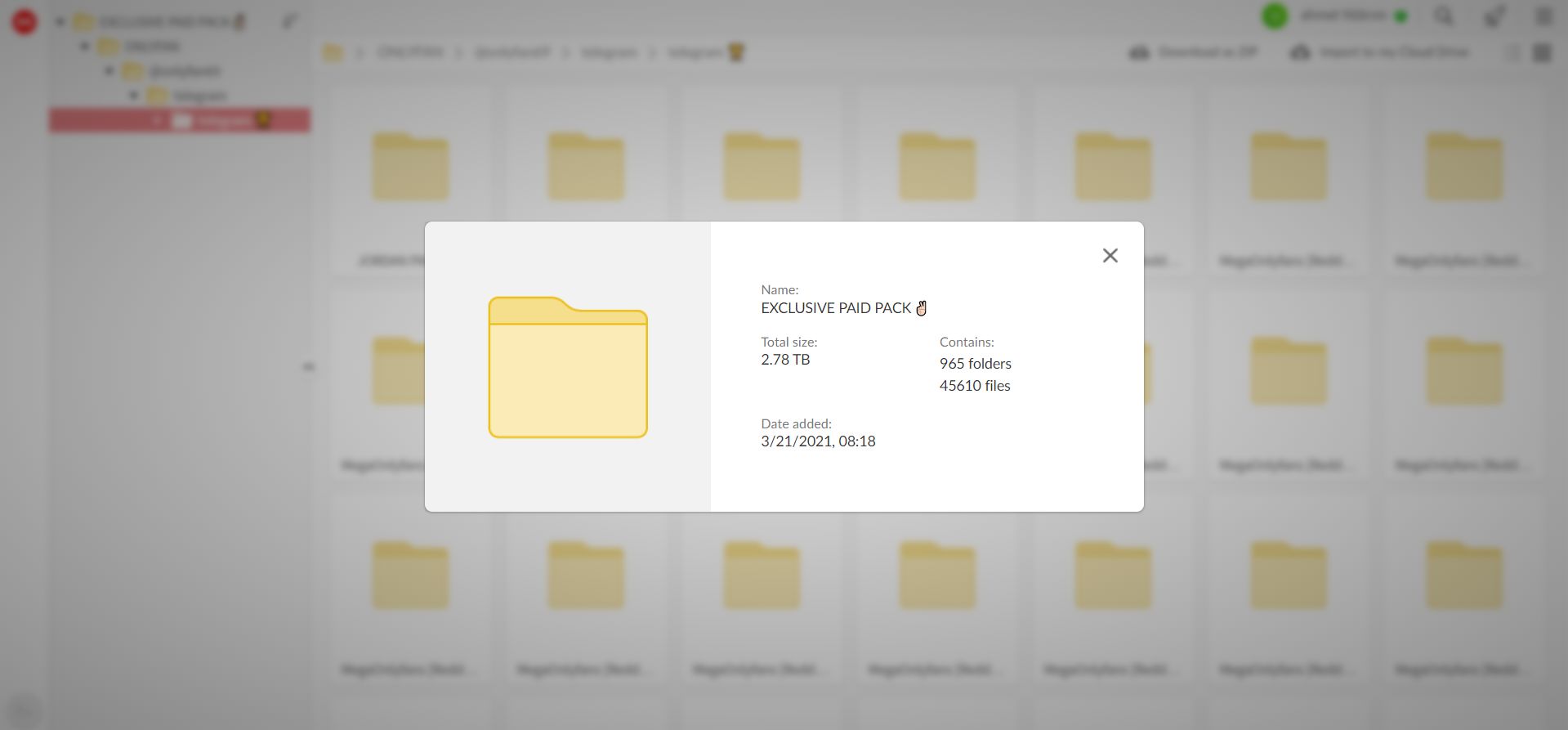Viewport: 1568px width, 730px height.
Task: Switch to grid thumbnail view
Action: tap(1542, 53)
